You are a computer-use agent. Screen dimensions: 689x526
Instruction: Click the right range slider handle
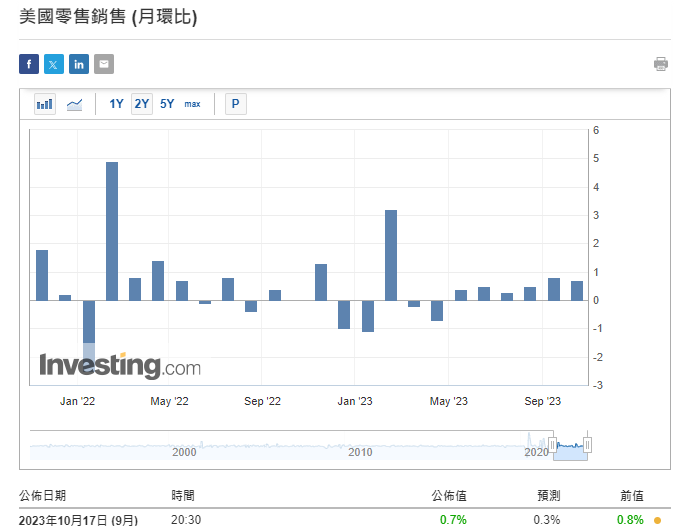[587, 445]
